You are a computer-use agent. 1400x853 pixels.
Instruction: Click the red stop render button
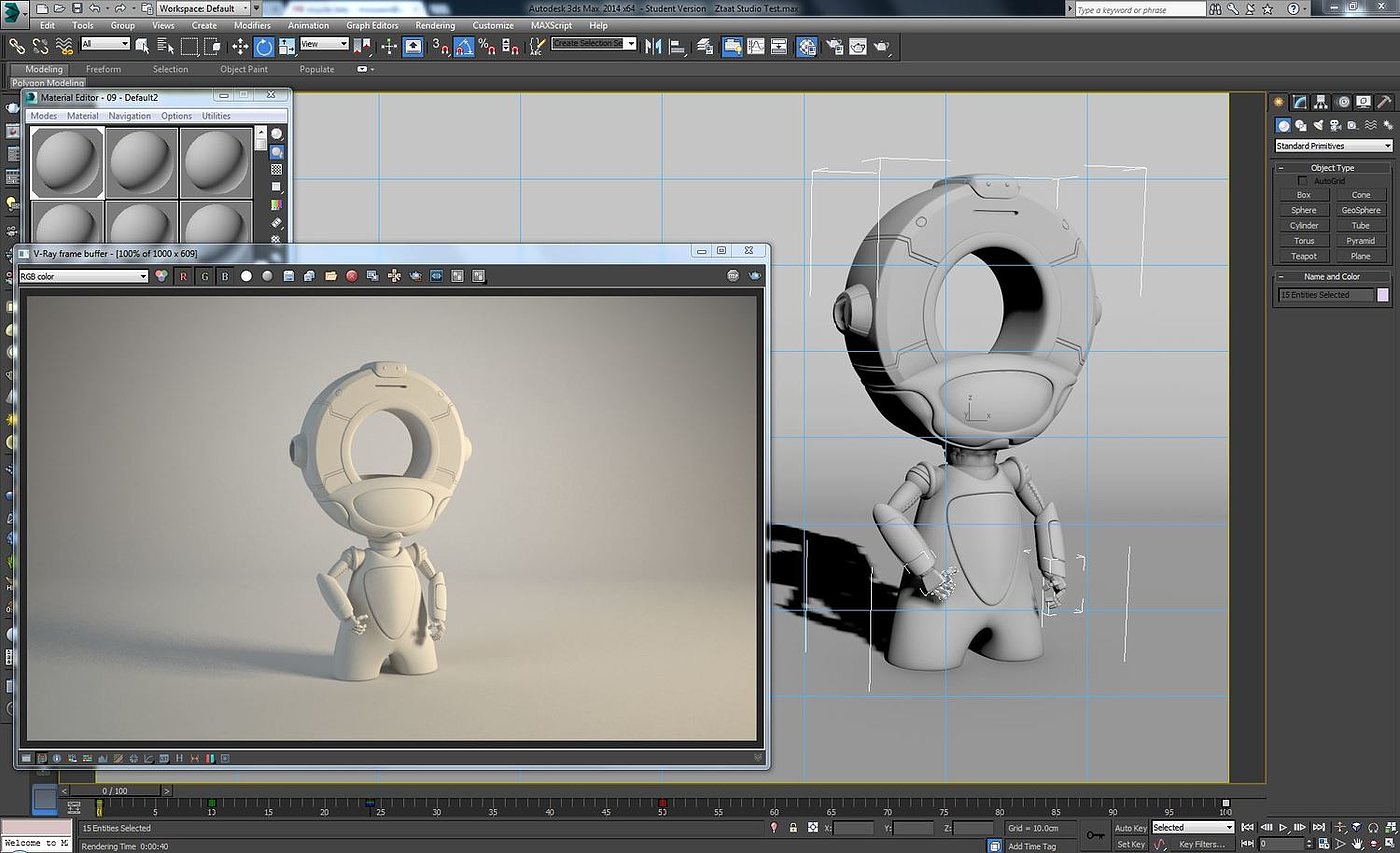coord(352,276)
